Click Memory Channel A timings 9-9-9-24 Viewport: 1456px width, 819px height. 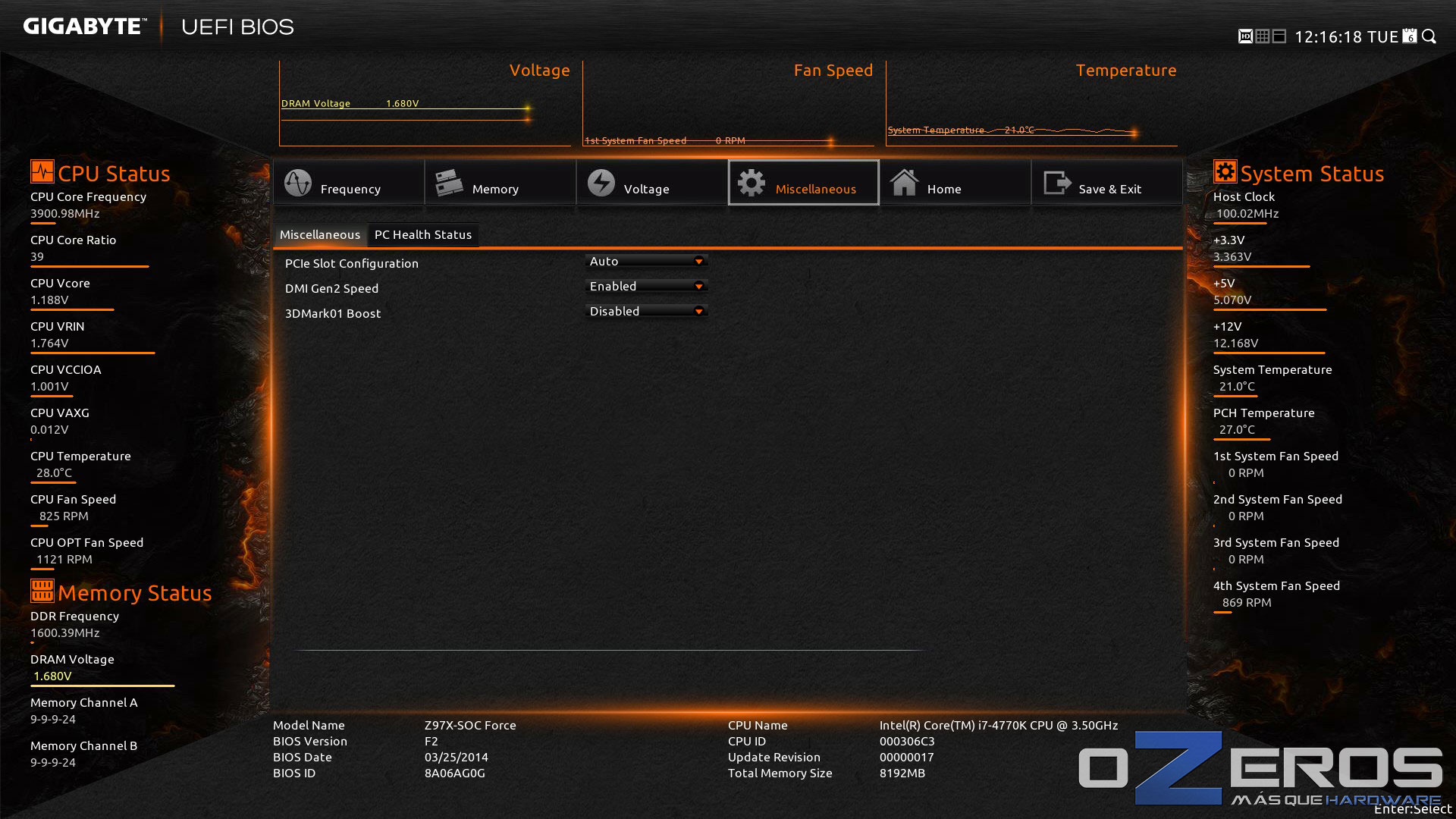[53, 720]
